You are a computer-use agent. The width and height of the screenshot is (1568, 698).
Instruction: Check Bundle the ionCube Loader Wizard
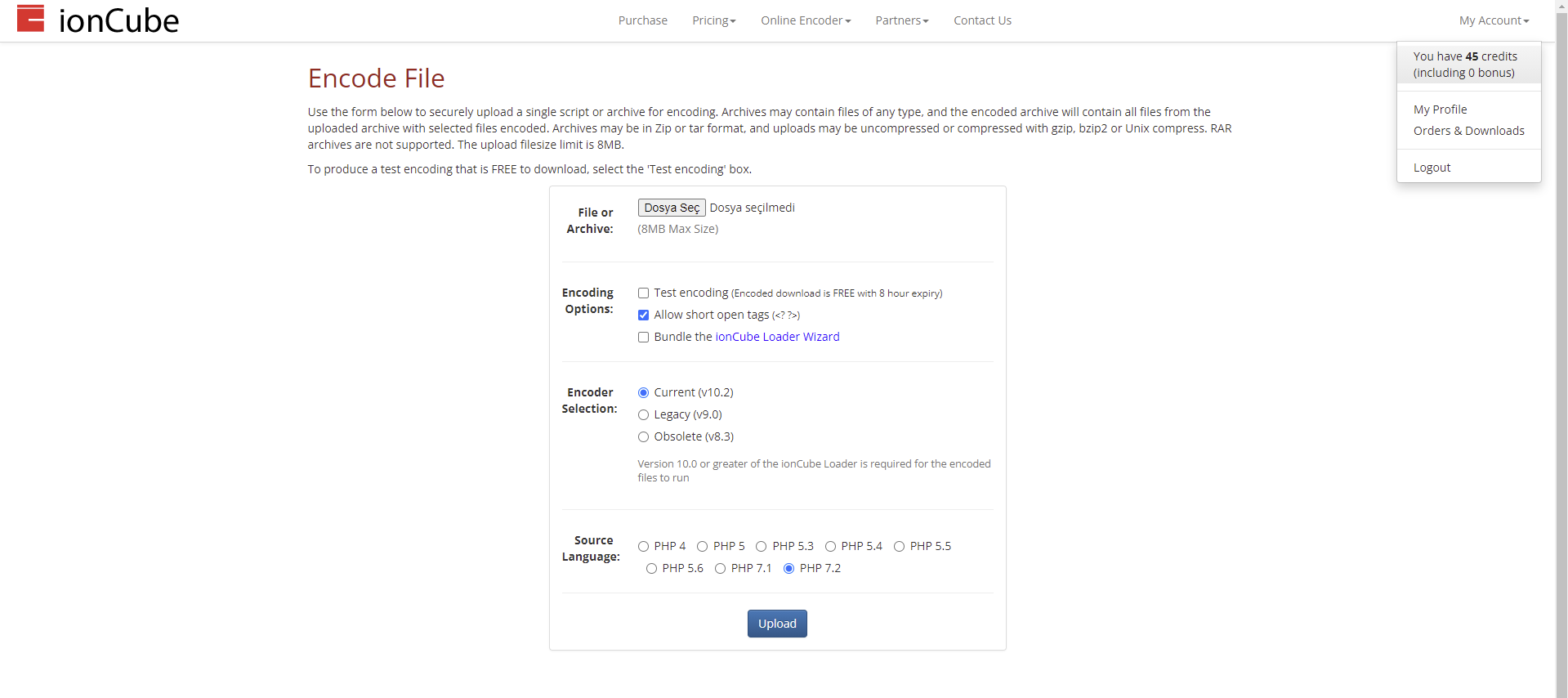[643, 338]
